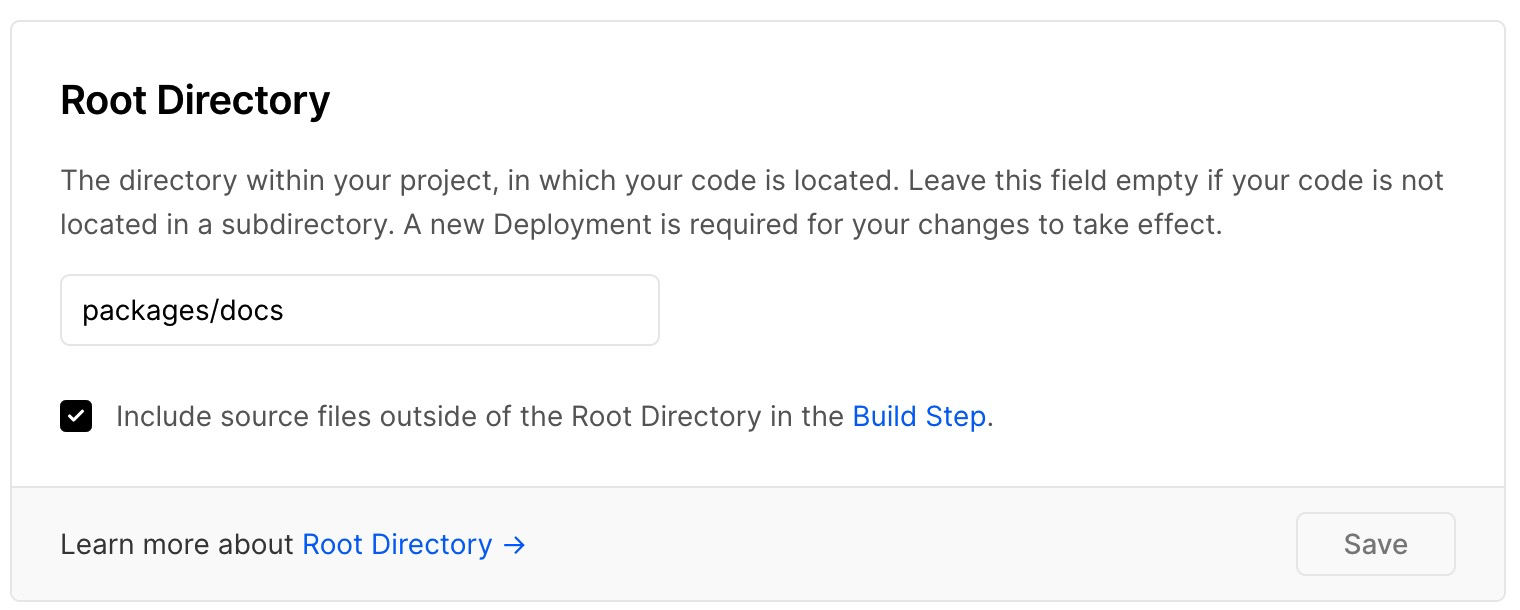Click the period after the Build Step link

point(990,418)
